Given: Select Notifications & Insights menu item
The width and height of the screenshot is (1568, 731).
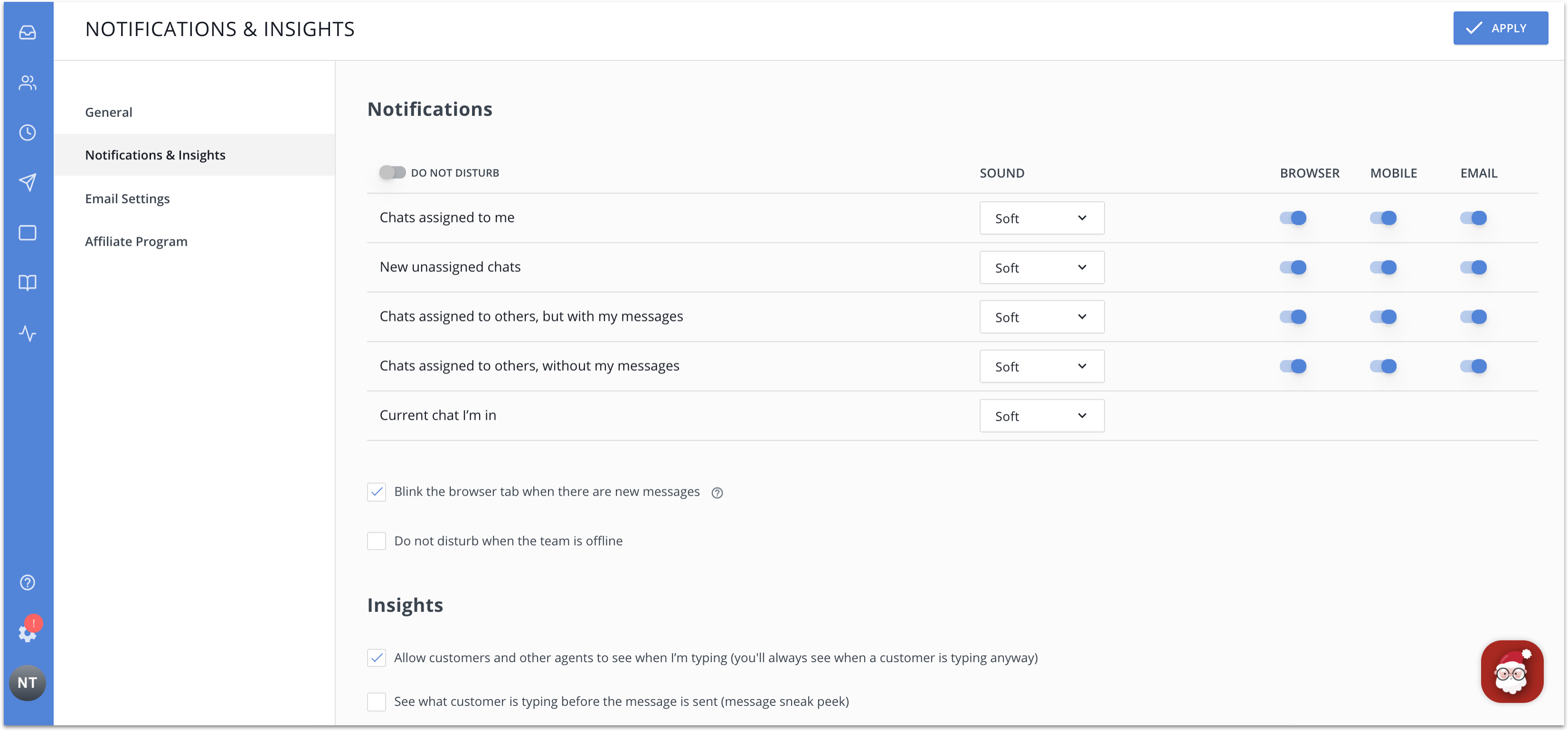Looking at the screenshot, I should [x=194, y=155].
